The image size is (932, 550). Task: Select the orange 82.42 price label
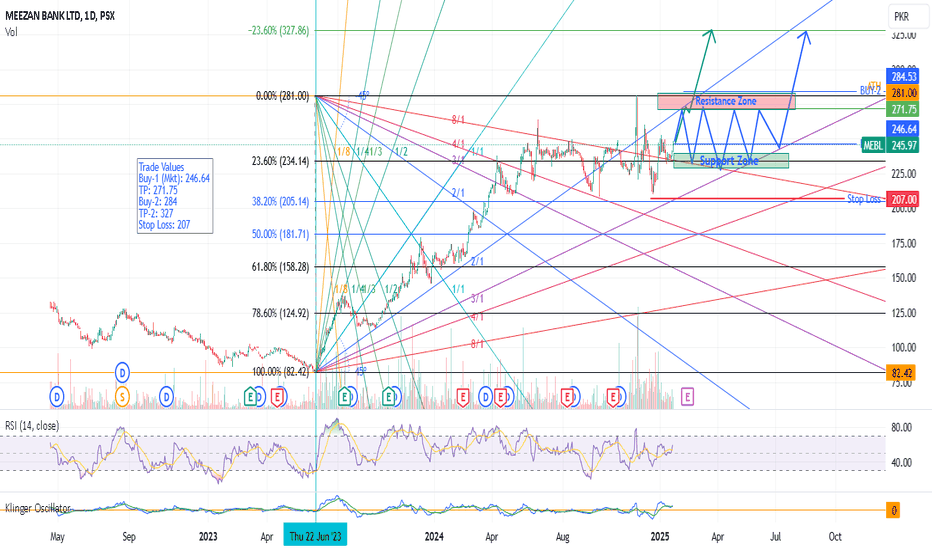(x=901, y=373)
